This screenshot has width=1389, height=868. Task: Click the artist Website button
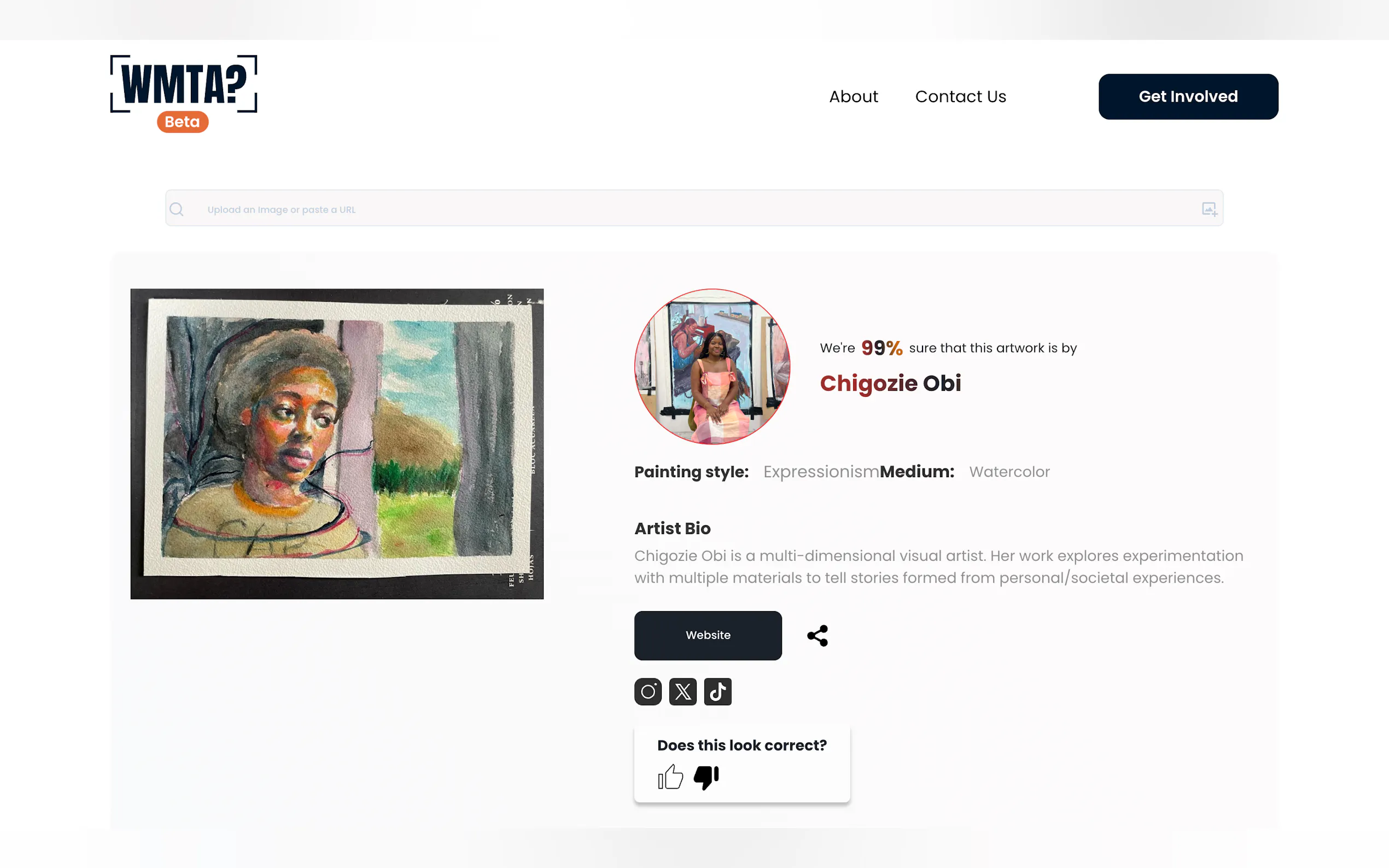click(708, 635)
